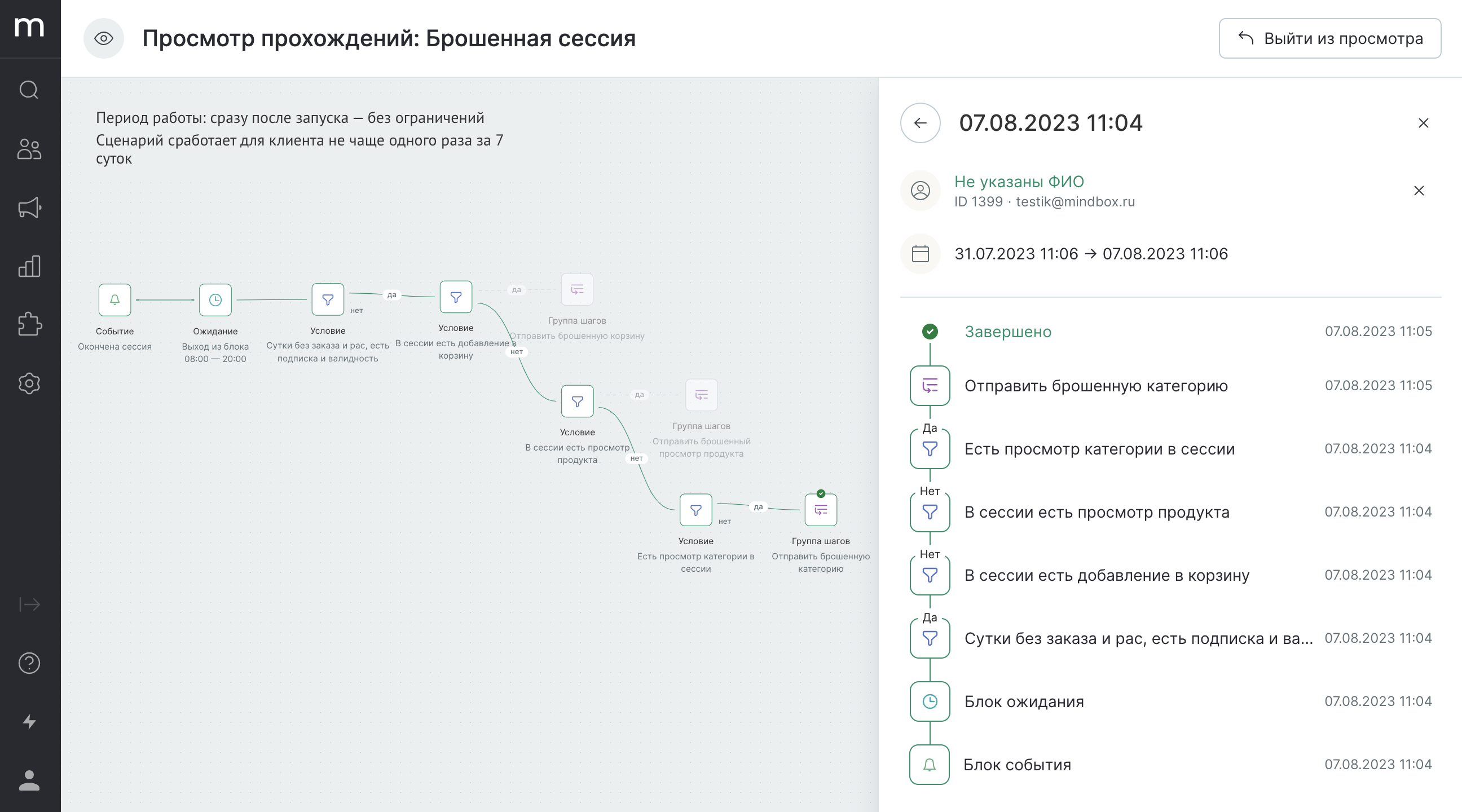This screenshot has width=1462, height=812.
Task: Open customer Не указаны ФИО link
Action: (1019, 182)
